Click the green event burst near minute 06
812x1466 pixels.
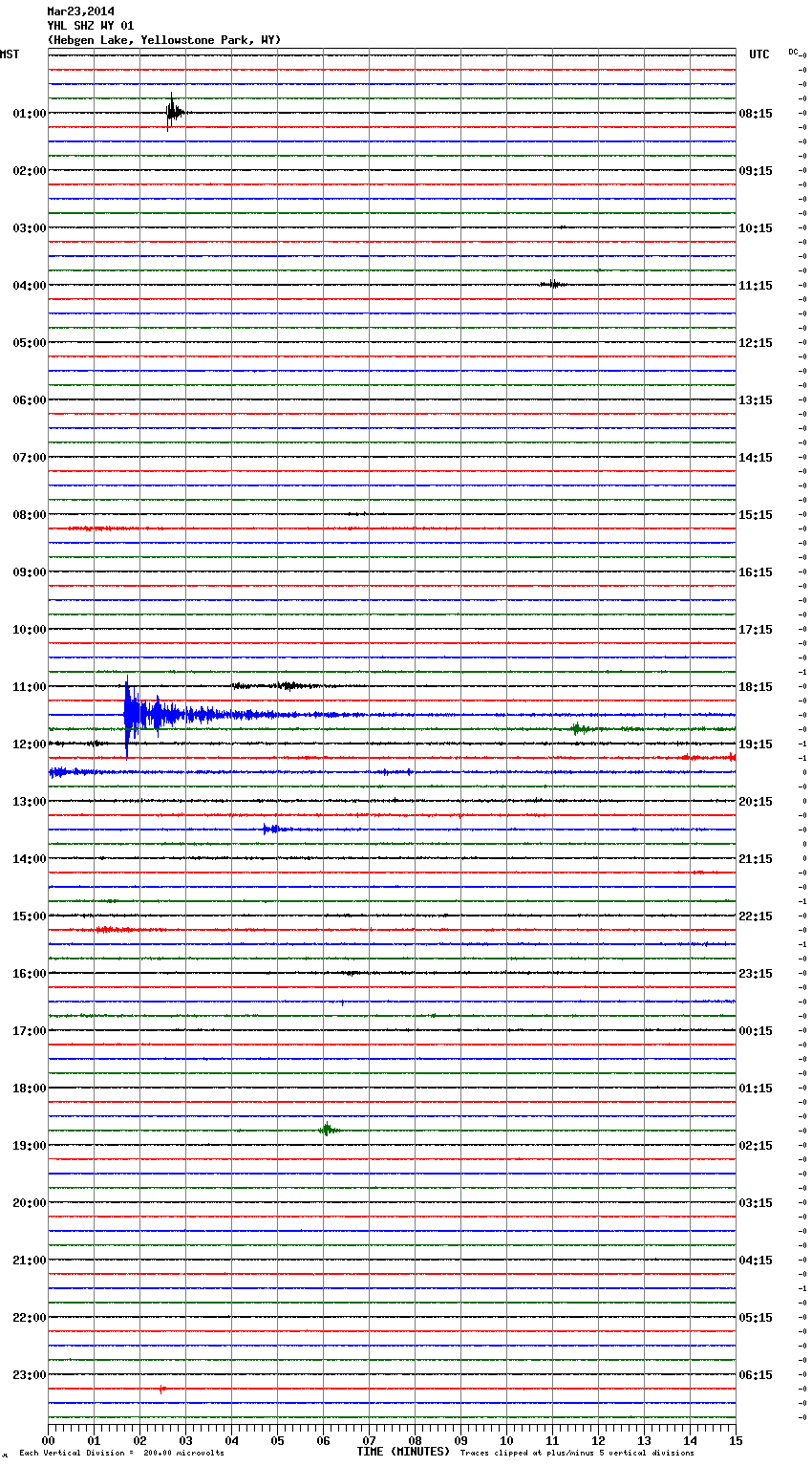(327, 1130)
